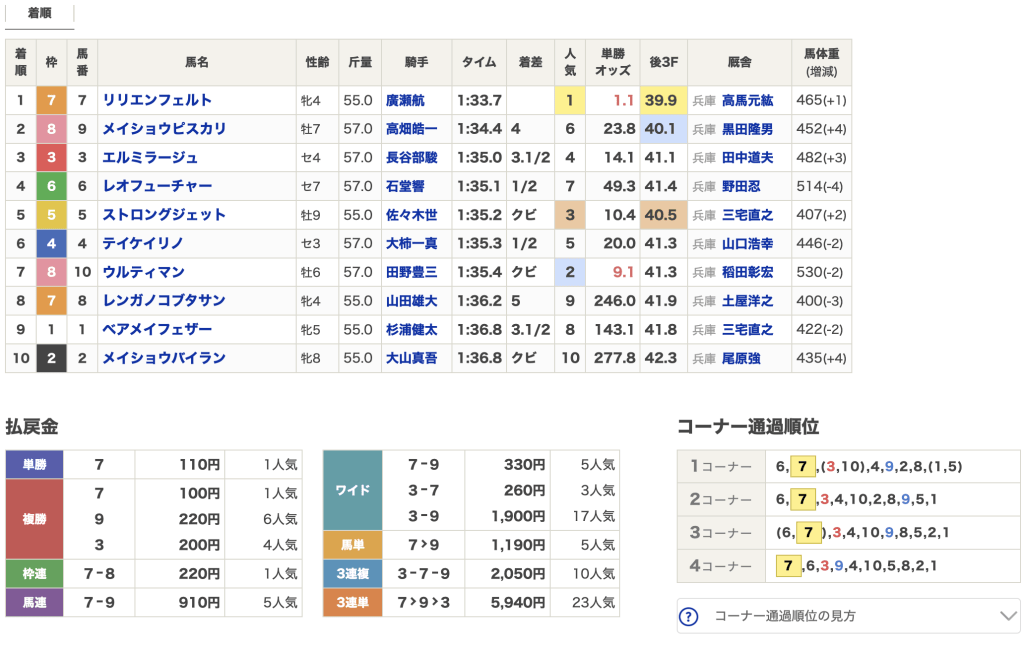
Task: Open trainer 山口浩幸 profile
Action: (748, 244)
